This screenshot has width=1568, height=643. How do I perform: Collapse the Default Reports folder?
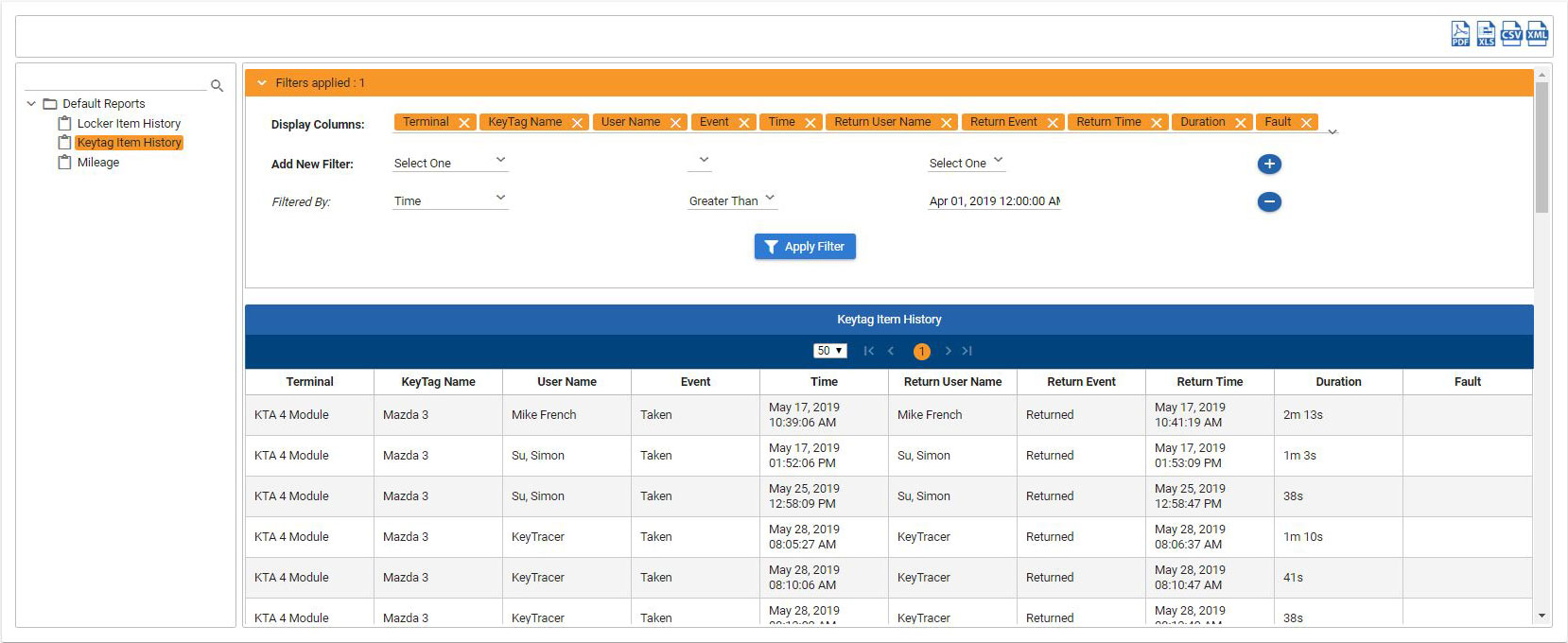[x=31, y=104]
